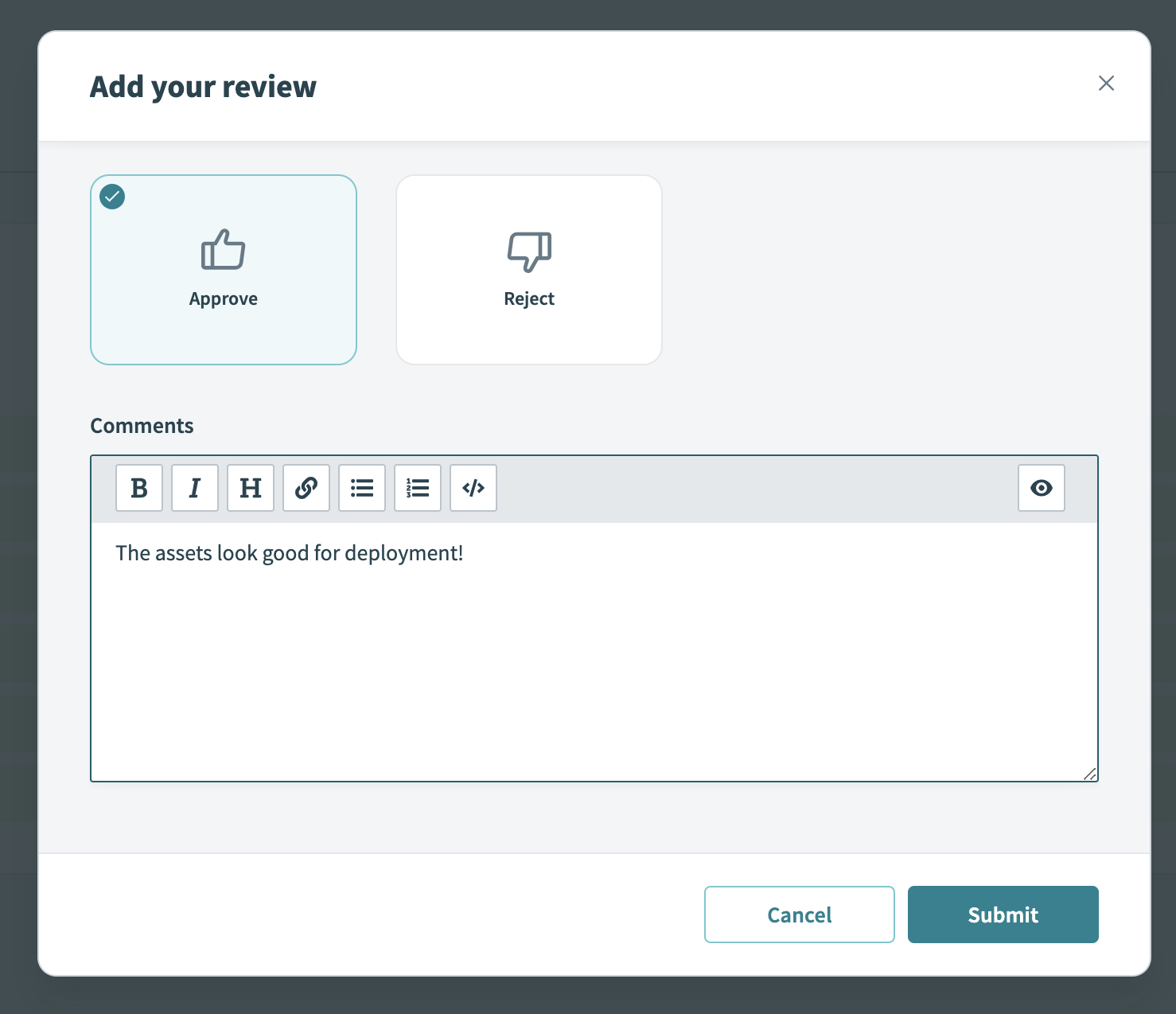Insert a hyperlink using the link icon
1176x1014 pixels.
(x=306, y=488)
